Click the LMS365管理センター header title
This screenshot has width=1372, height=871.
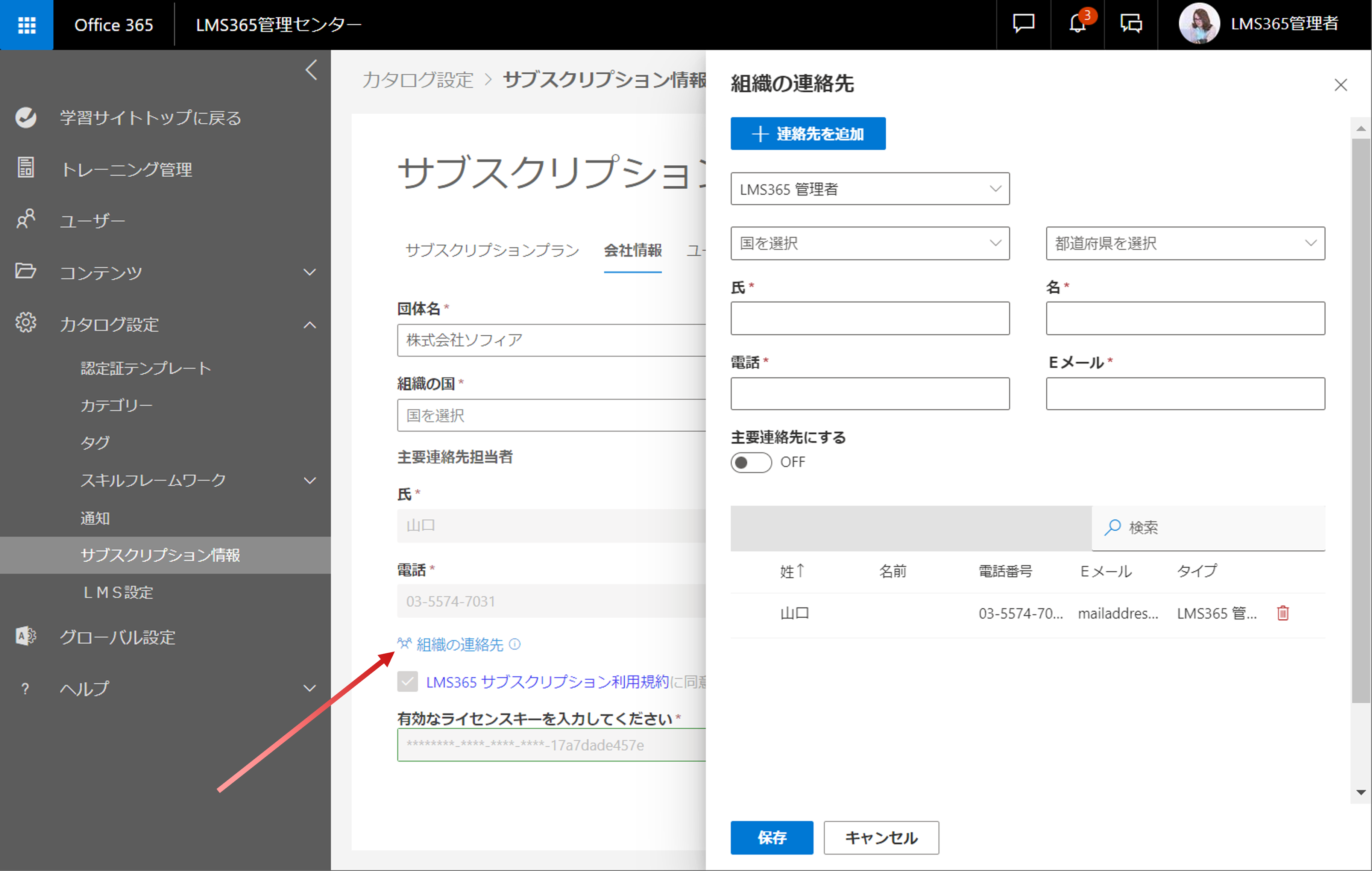[x=279, y=24]
